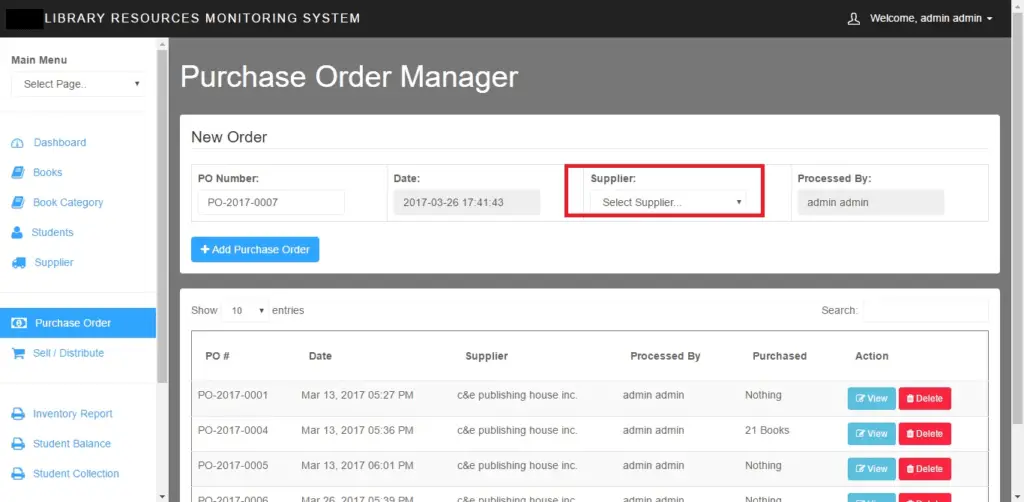Select Sell / Distribute menu item

click(x=69, y=353)
